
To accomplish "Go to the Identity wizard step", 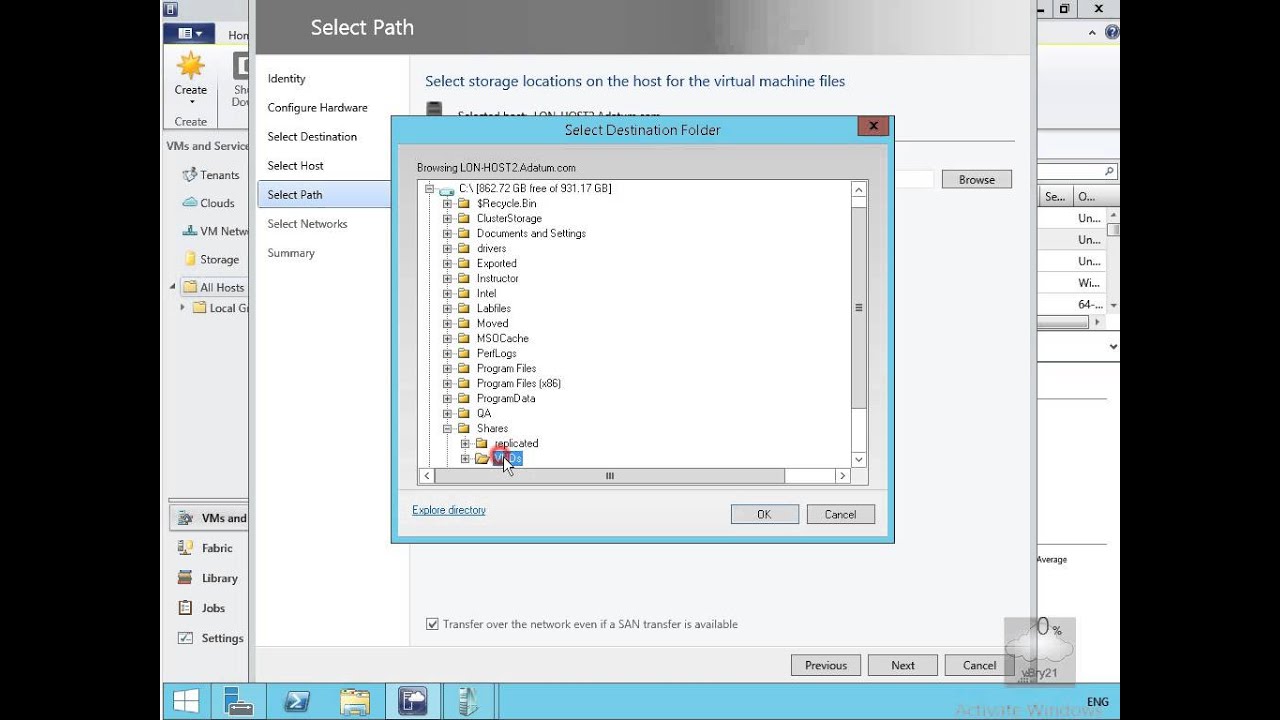I will pos(287,79).
